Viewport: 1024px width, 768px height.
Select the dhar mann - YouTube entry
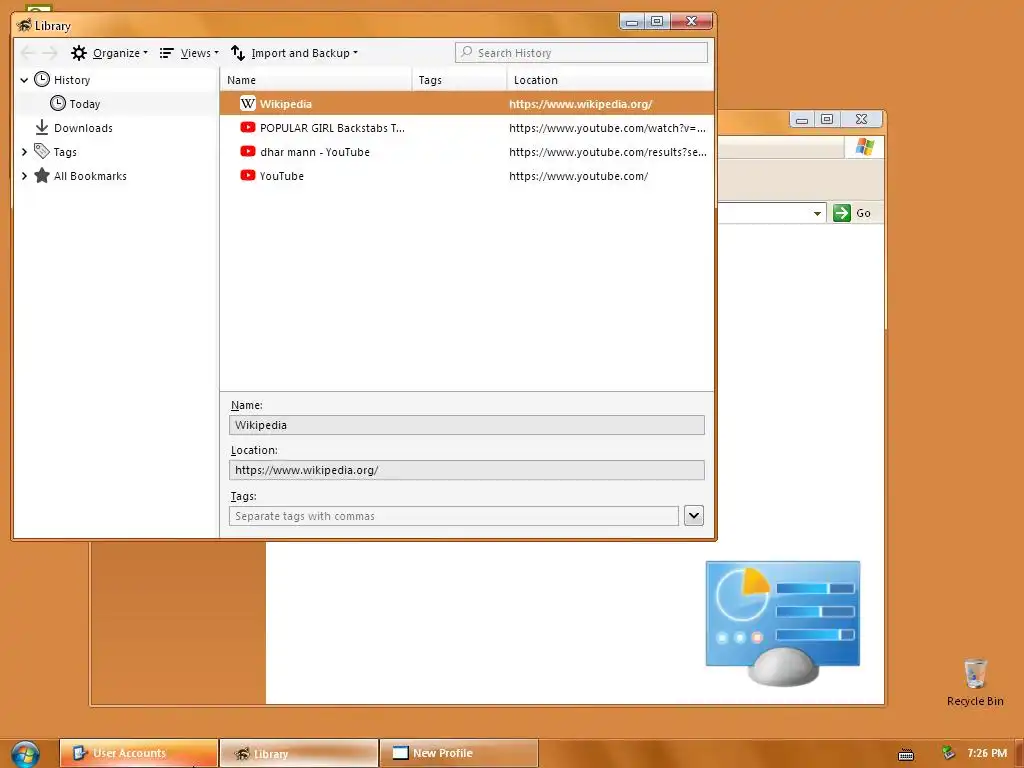point(467,152)
